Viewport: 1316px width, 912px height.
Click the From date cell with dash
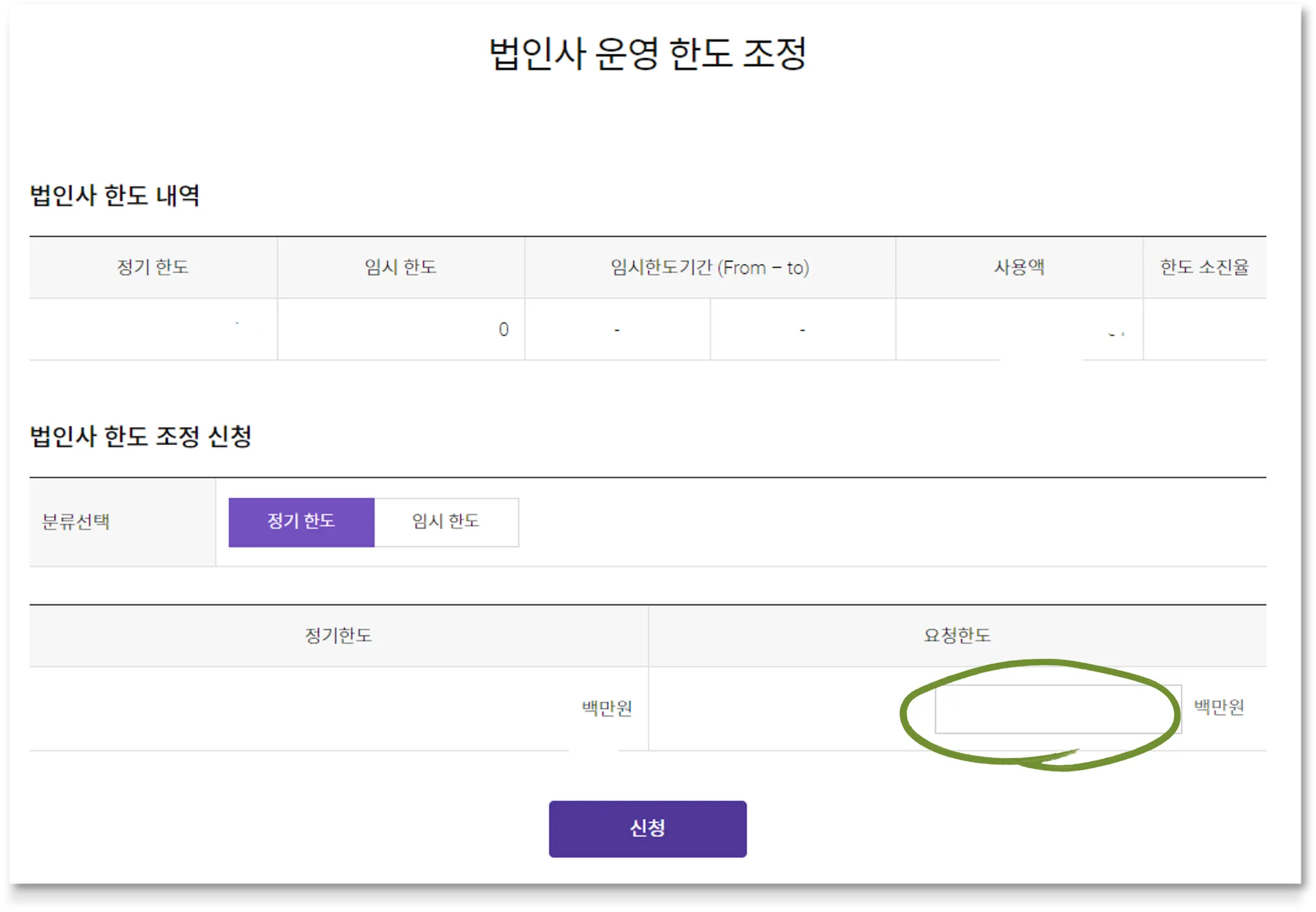(617, 329)
